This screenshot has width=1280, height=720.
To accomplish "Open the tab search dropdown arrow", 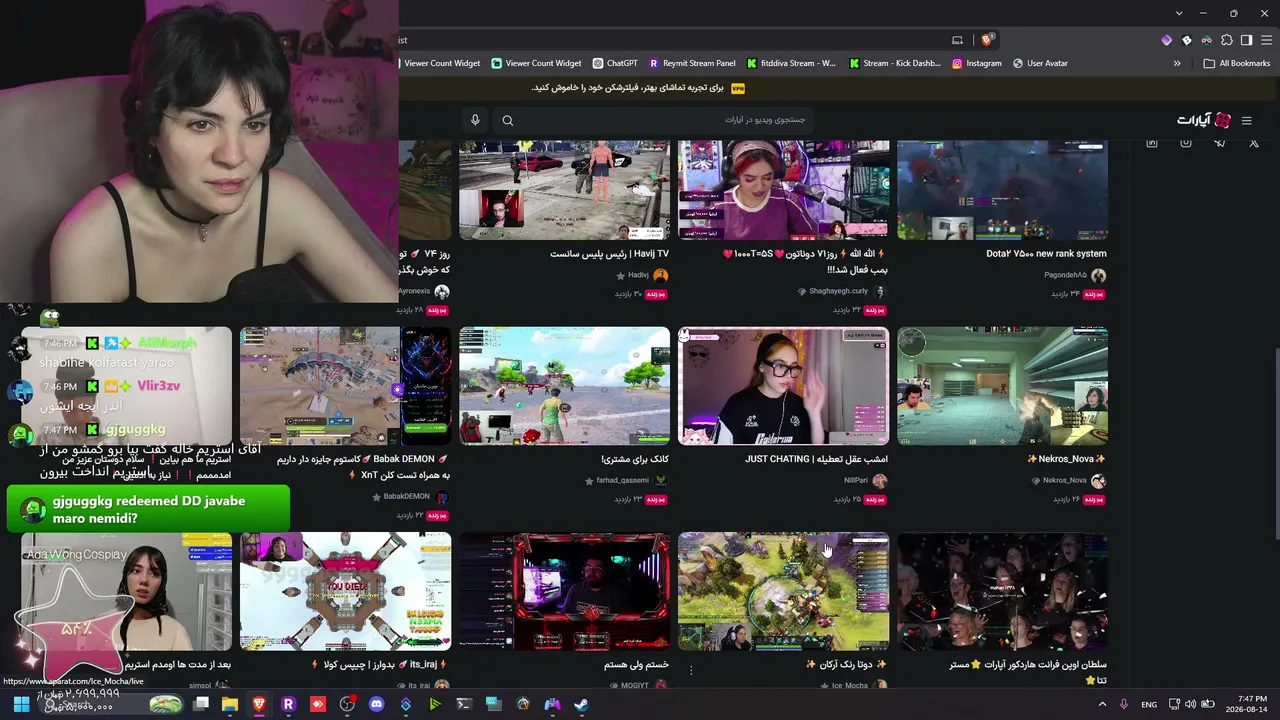I will tap(1179, 13).
